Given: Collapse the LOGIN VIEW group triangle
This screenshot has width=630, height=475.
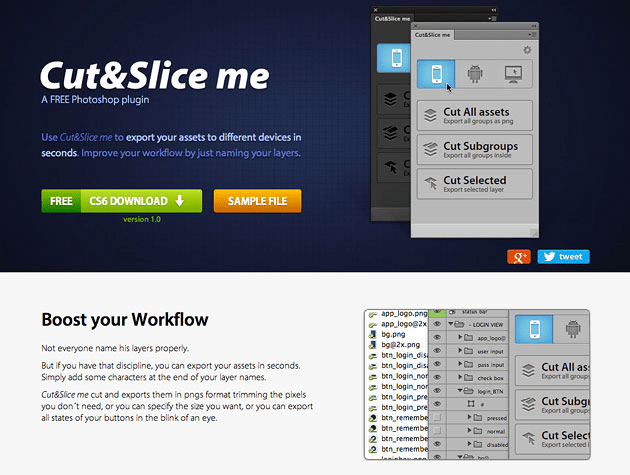Looking at the screenshot, I should [451, 324].
